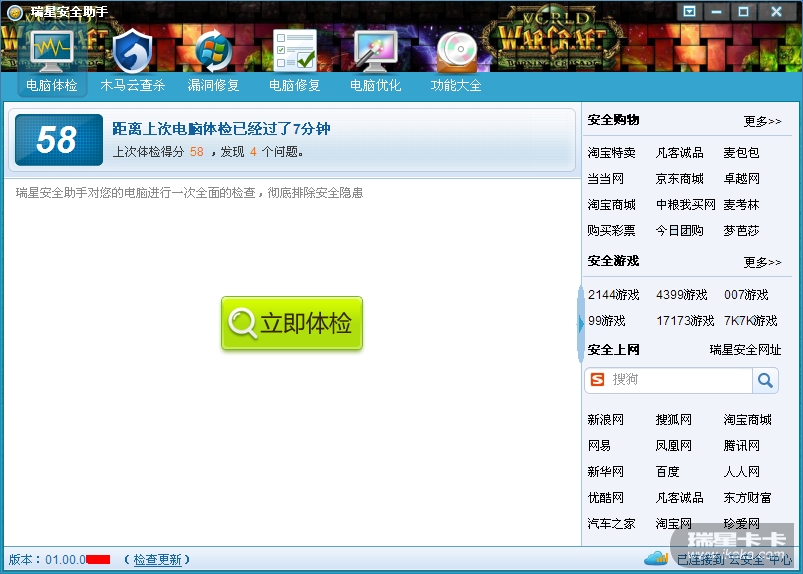This screenshot has height=574, width=803.
Task: Open the 007游戏 link
Action: (746, 295)
